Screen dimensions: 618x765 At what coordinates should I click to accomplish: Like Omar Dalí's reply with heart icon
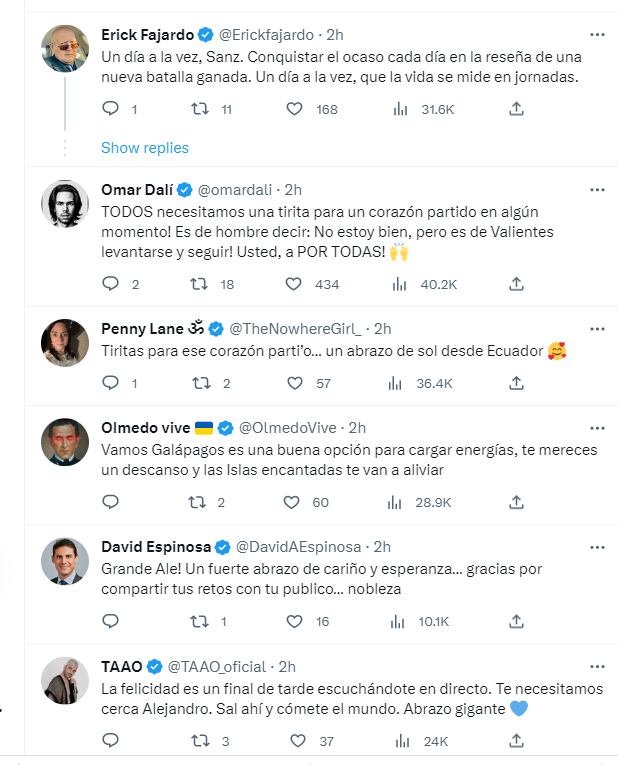[294, 284]
